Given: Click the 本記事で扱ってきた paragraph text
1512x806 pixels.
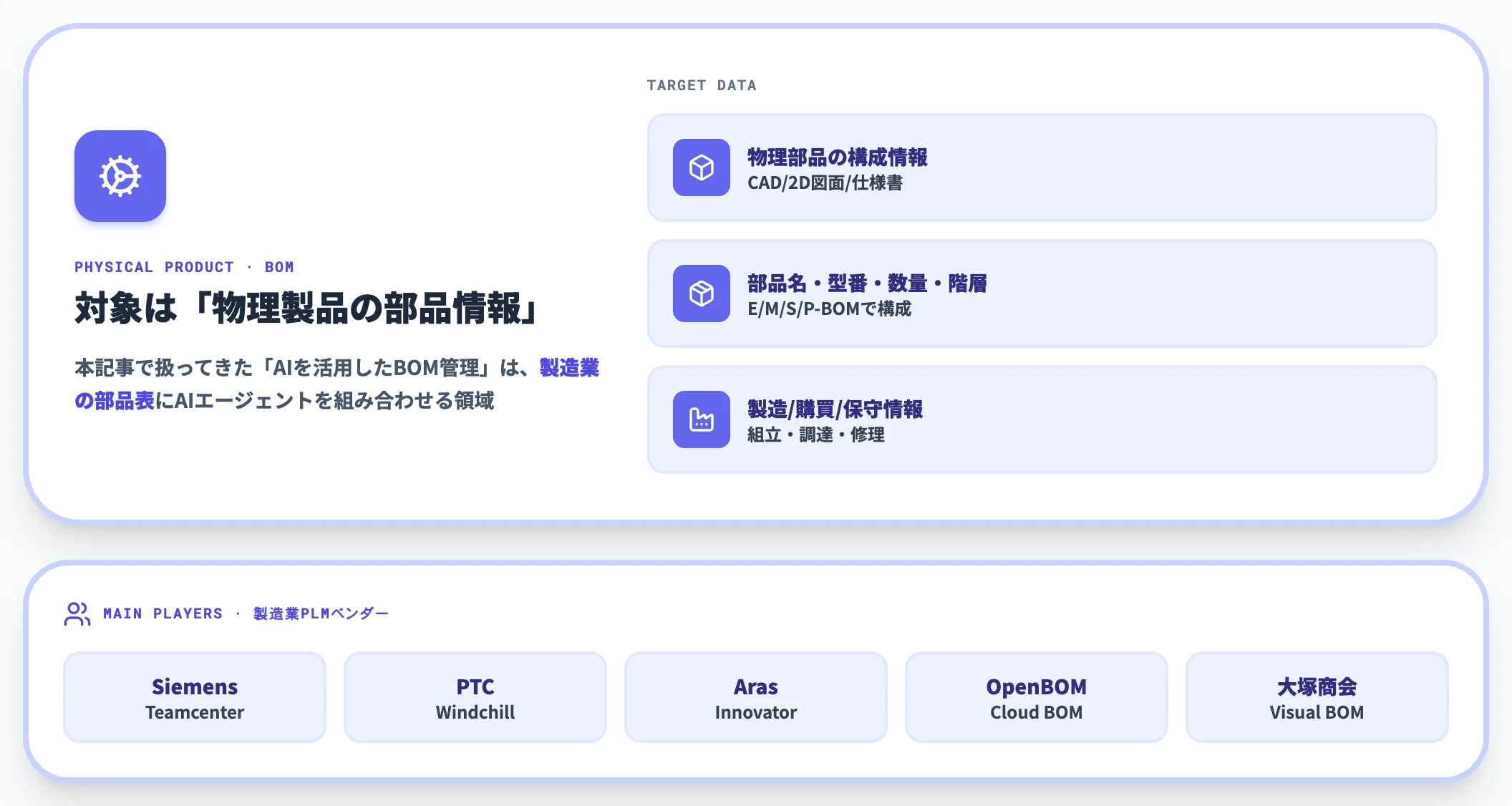Looking at the screenshot, I should 336,384.
